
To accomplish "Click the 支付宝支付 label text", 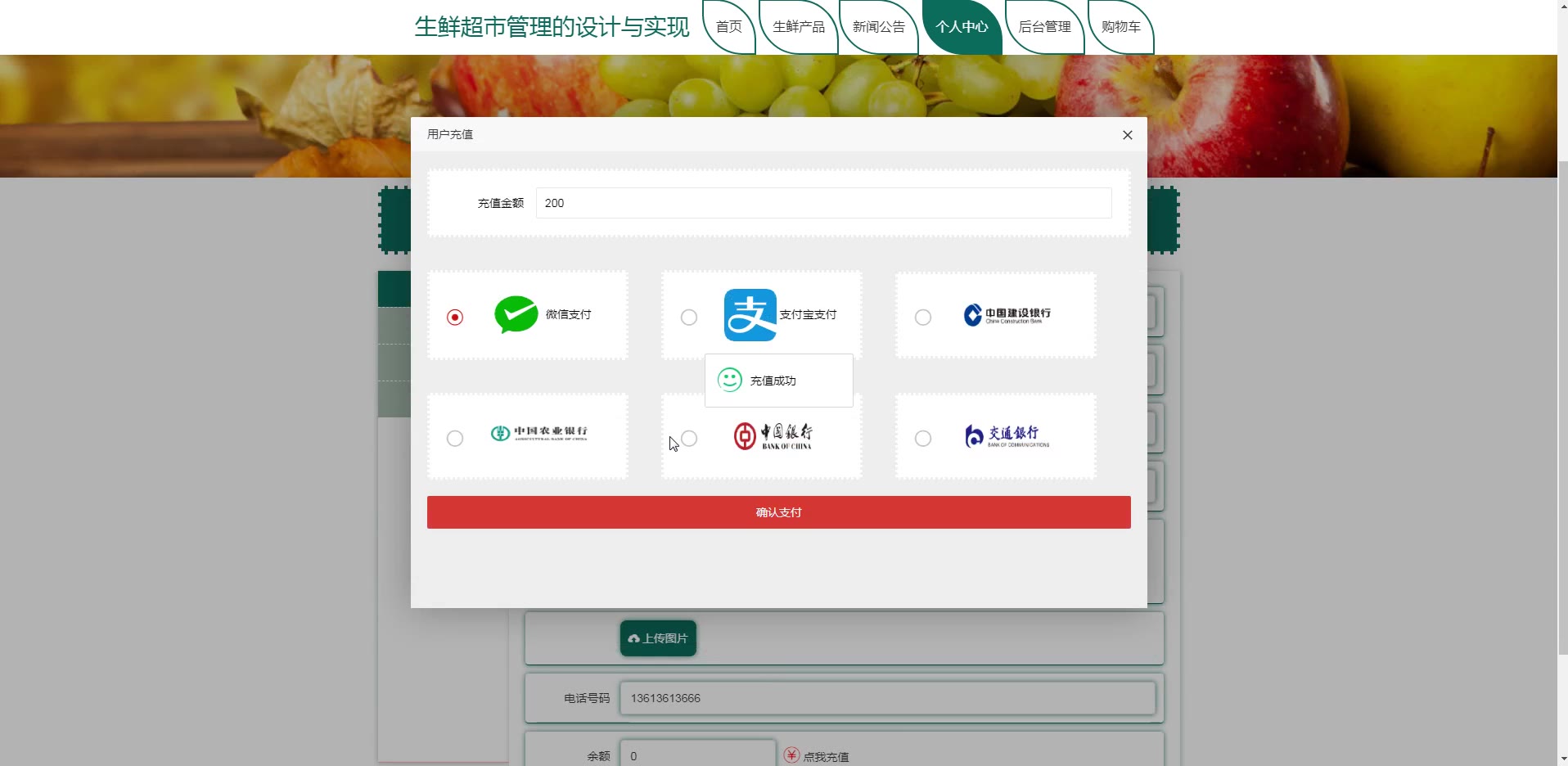I will coord(809,314).
